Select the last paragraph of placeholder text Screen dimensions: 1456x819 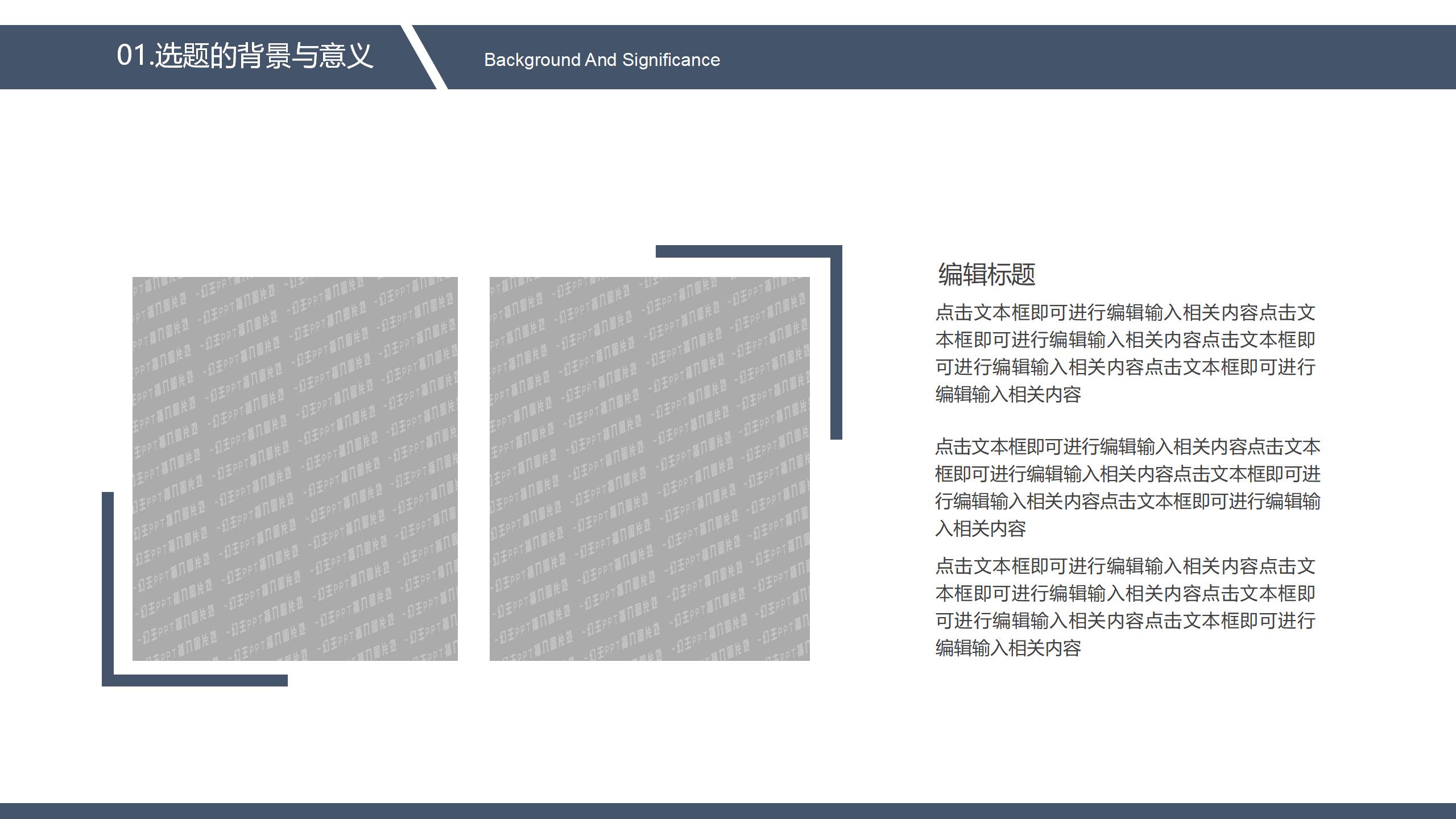(1125, 607)
